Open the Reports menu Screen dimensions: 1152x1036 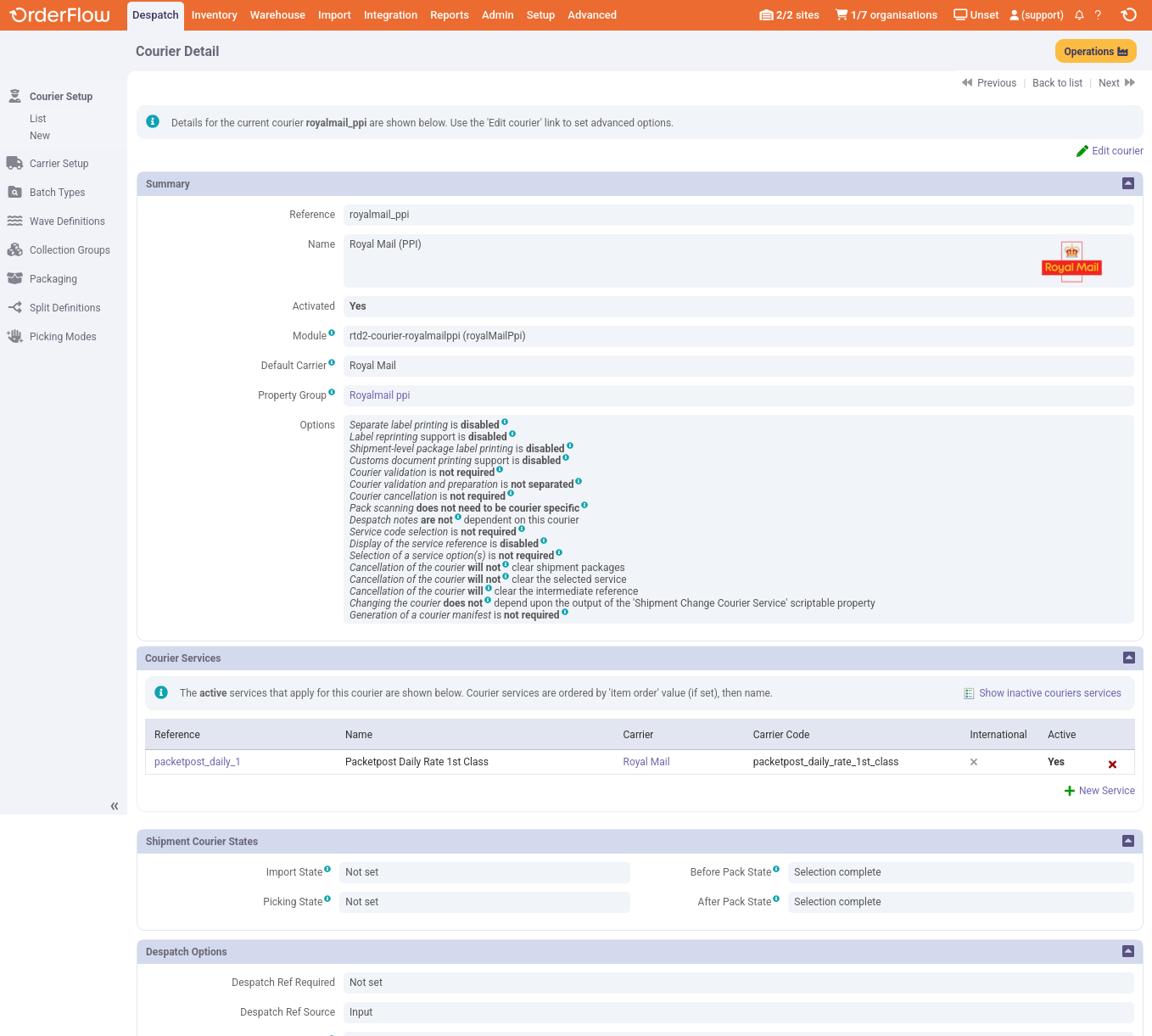coord(449,15)
